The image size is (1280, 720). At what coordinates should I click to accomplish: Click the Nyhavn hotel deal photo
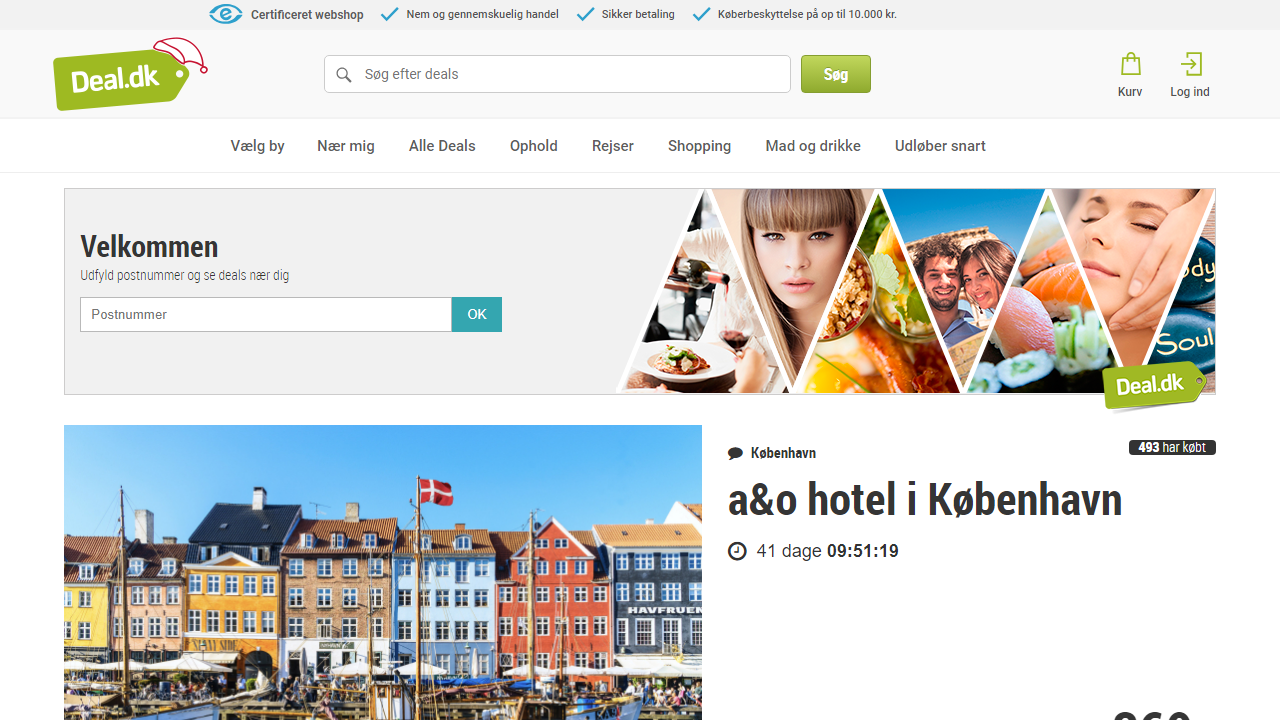382,573
